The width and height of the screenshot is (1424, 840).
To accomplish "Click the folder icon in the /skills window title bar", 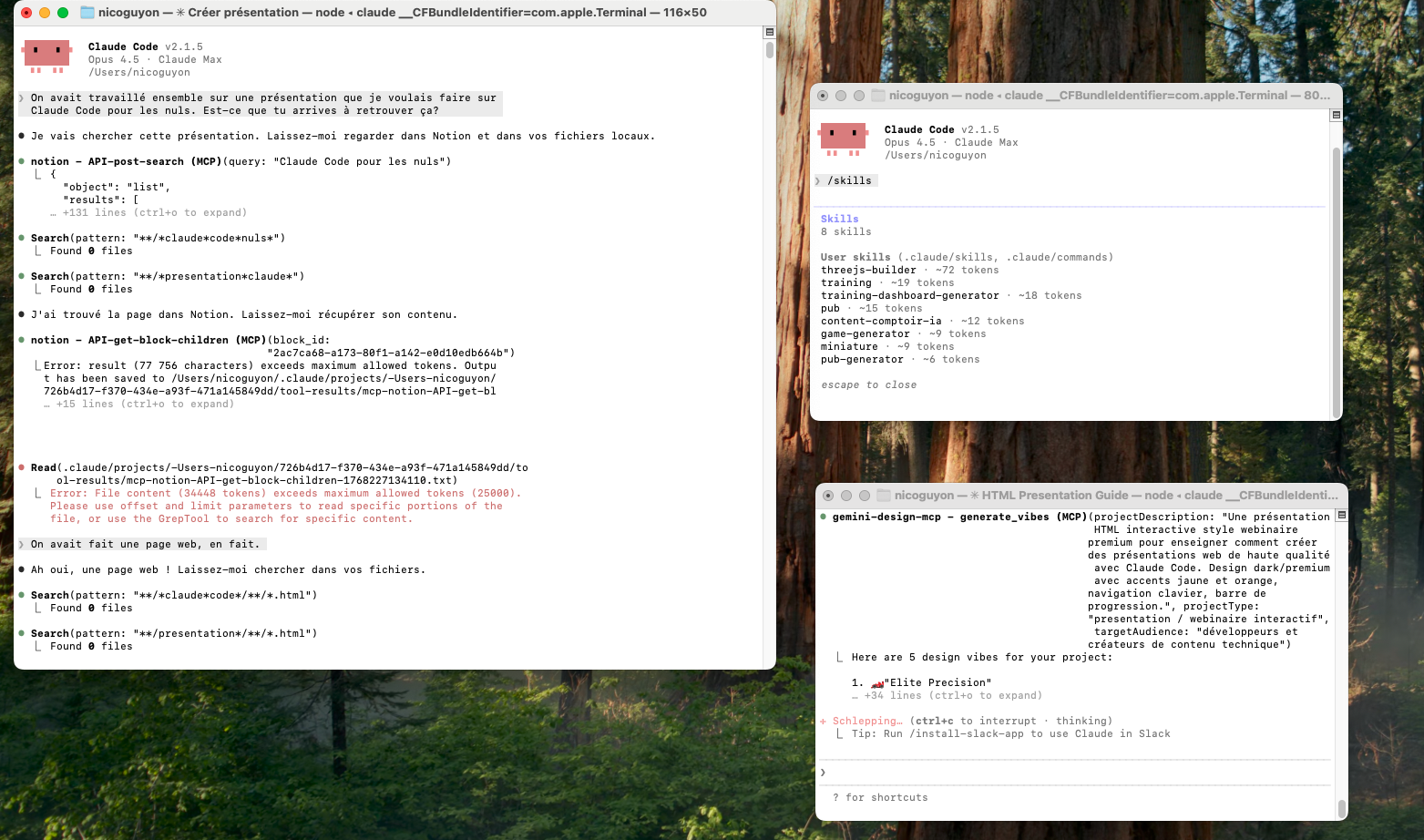I will click(x=878, y=96).
